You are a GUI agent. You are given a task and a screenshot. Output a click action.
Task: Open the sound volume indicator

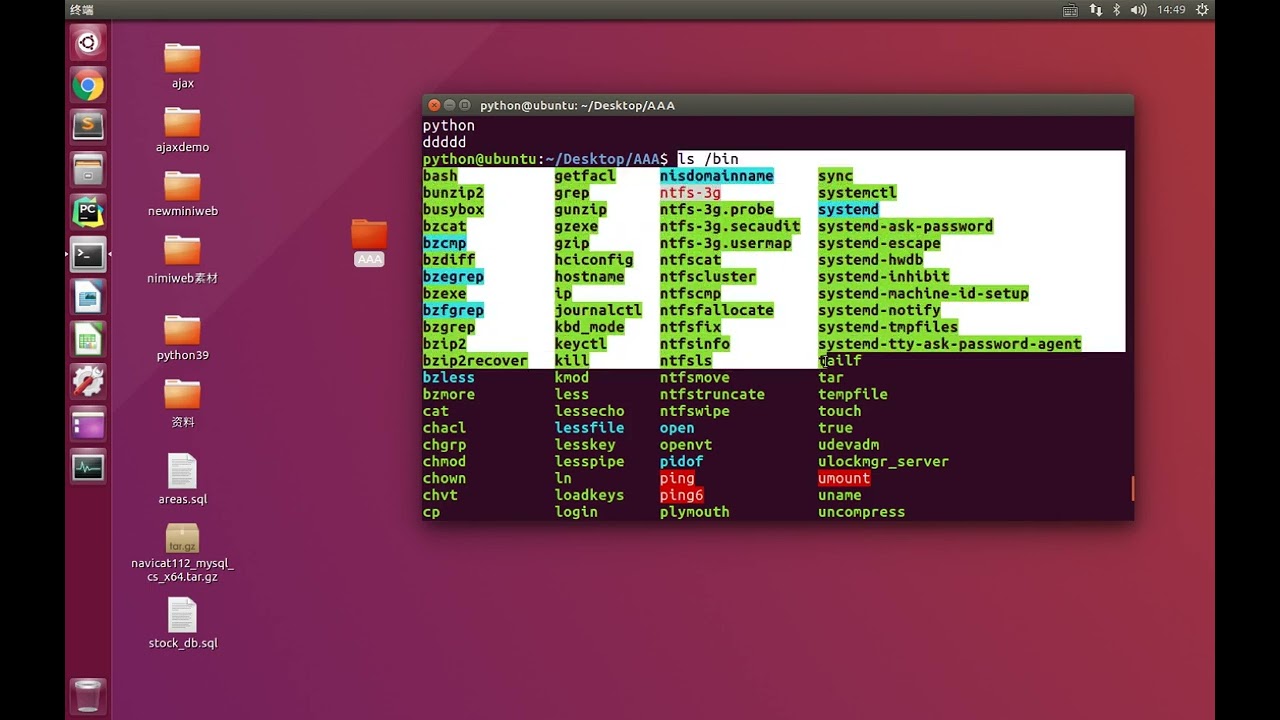tap(1138, 10)
